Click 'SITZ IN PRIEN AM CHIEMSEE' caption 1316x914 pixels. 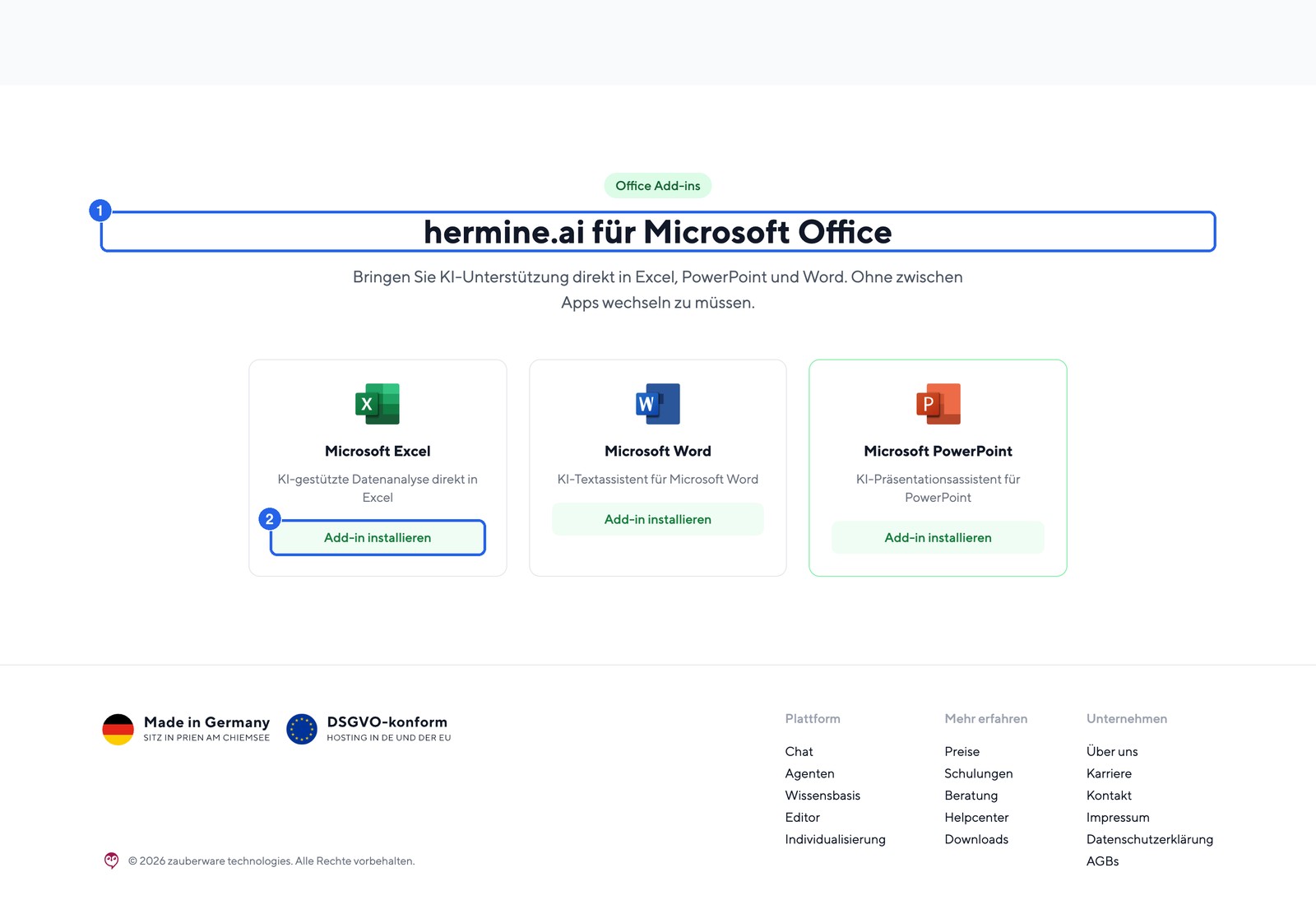pos(206,738)
